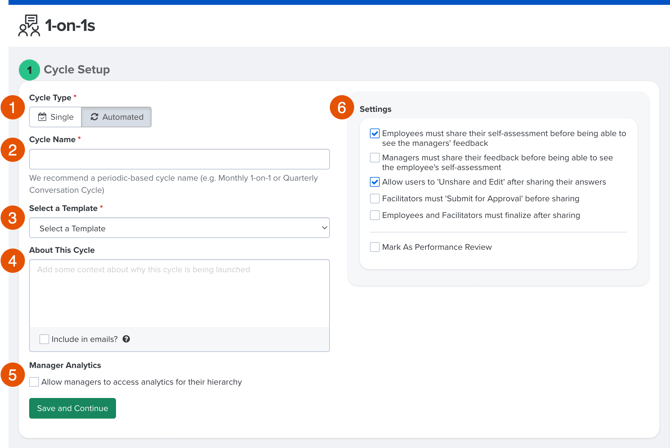Click into the About This Cycle textarea
This screenshot has height=448, width=670.
[x=179, y=293]
